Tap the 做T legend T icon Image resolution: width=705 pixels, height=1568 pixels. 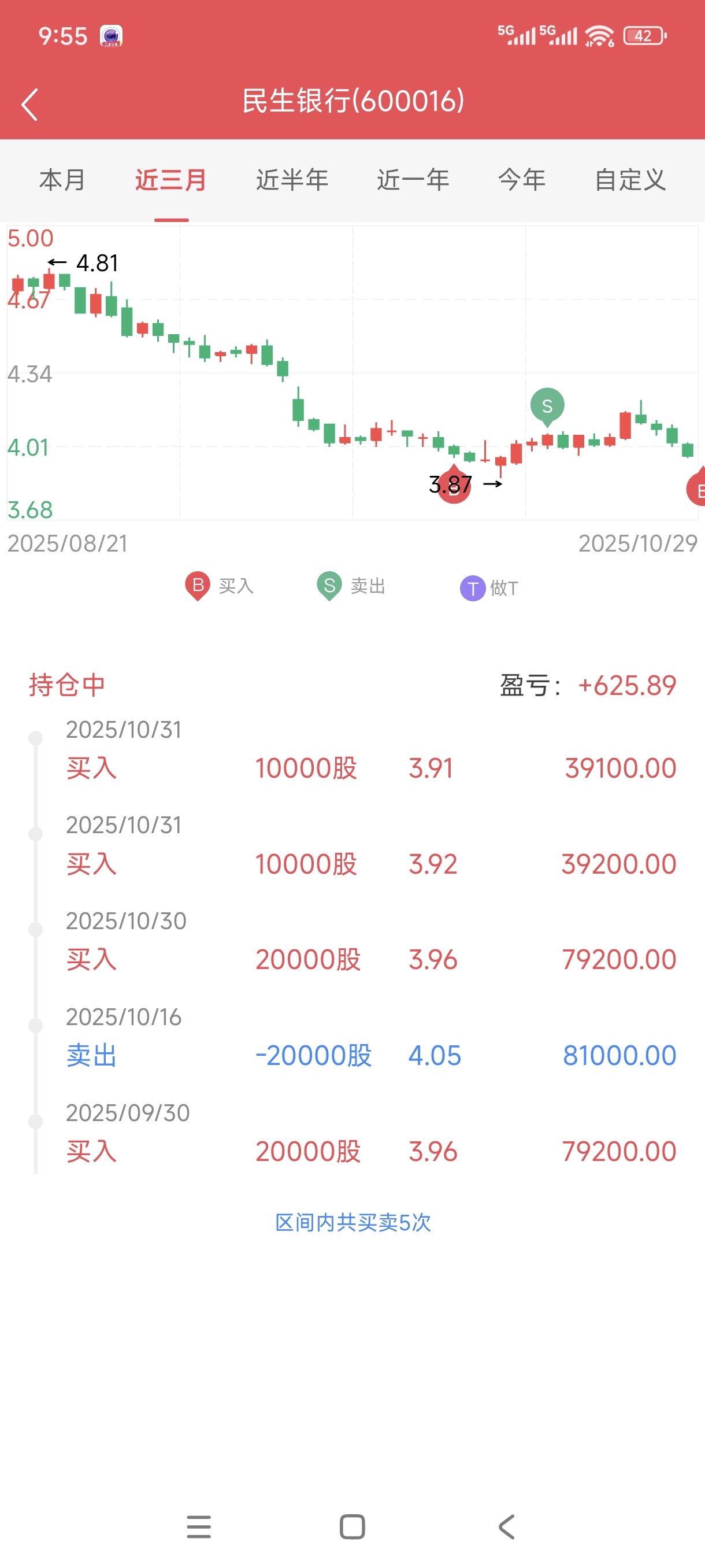[x=473, y=589]
